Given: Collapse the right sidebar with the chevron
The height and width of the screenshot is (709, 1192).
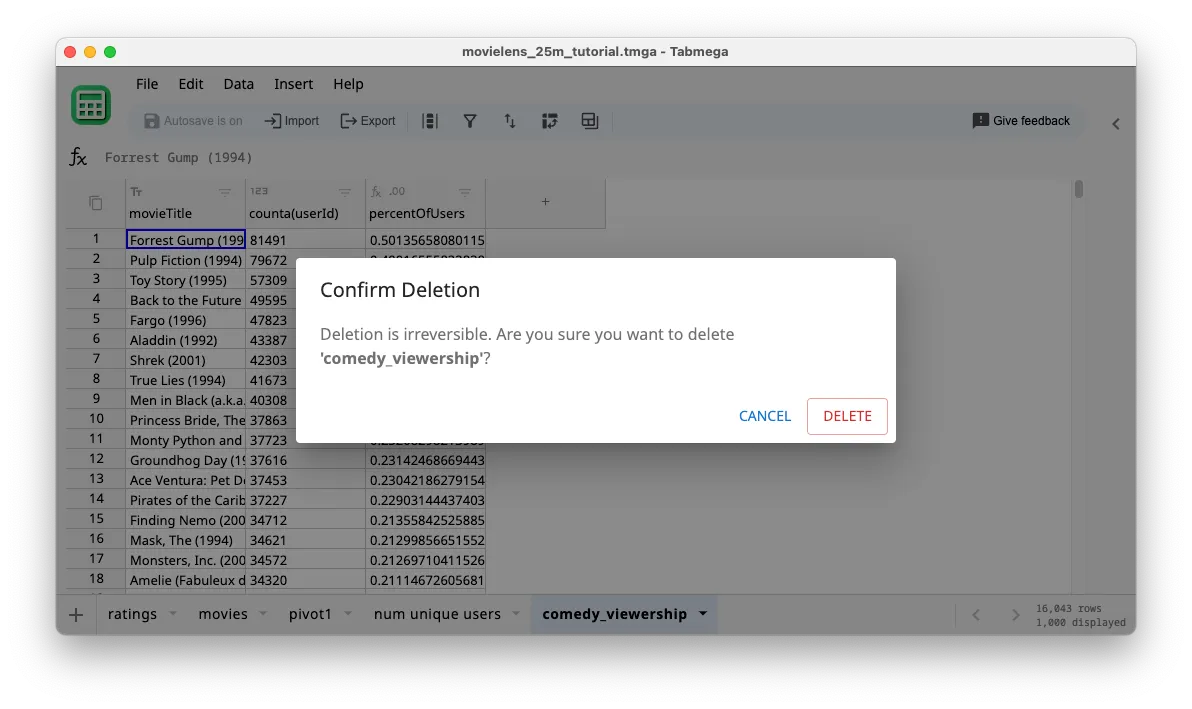Looking at the screenshot, I should (x=1116, y=124).
